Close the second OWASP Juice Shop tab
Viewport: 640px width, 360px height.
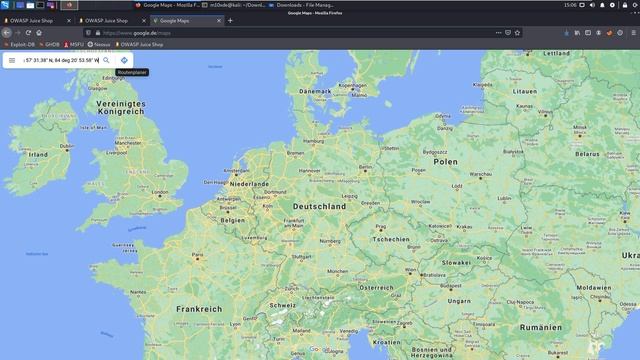point(144,20)
